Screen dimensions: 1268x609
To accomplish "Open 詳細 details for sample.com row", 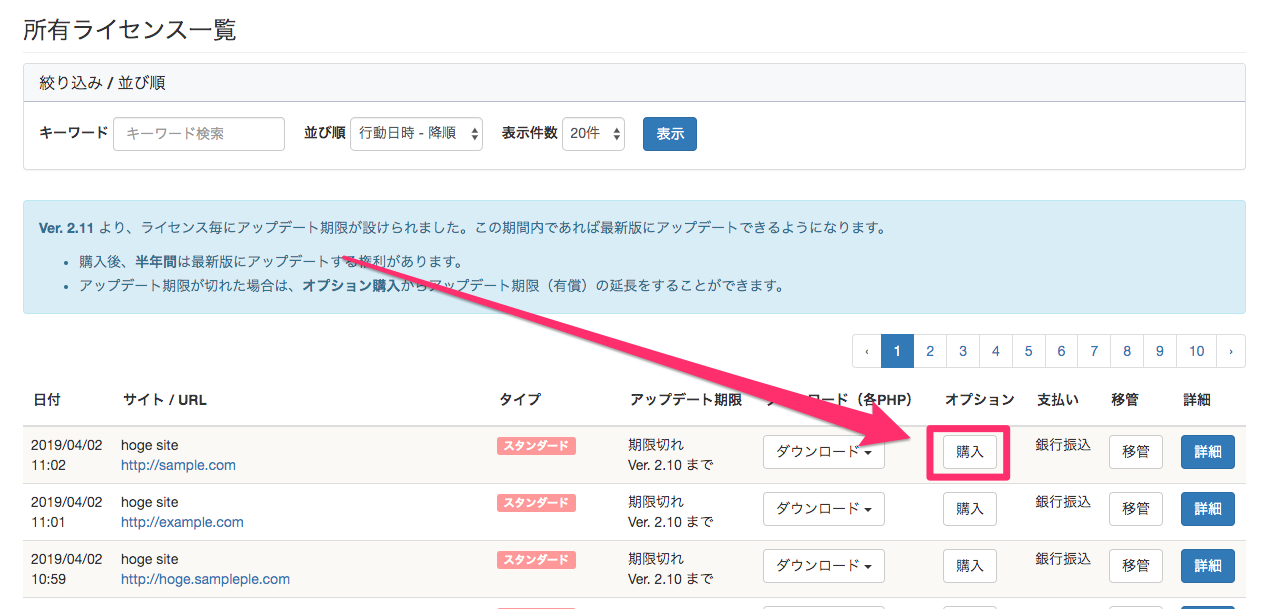I will coord(1207,452).
